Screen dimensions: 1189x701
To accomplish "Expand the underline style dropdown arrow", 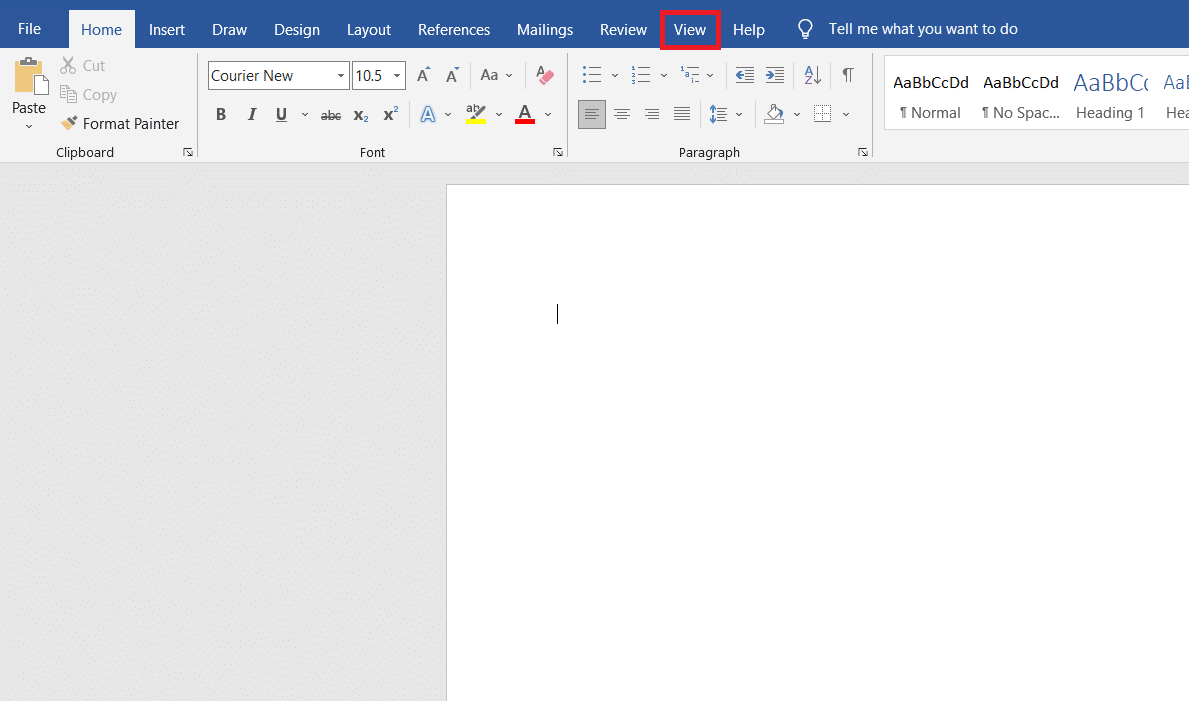I will tap(305, 115).
